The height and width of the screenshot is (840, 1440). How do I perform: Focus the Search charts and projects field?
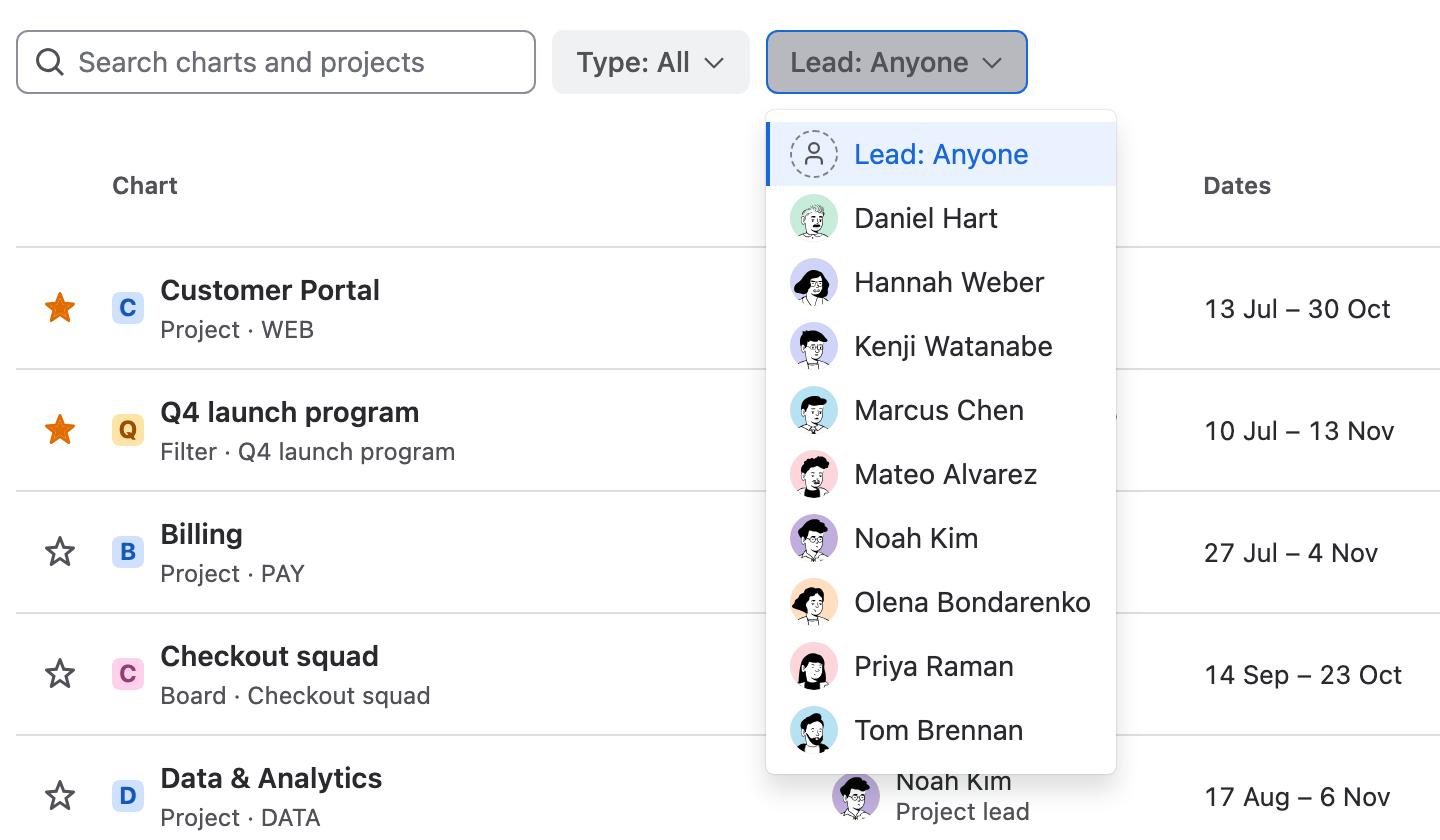[x=276, y=62]
